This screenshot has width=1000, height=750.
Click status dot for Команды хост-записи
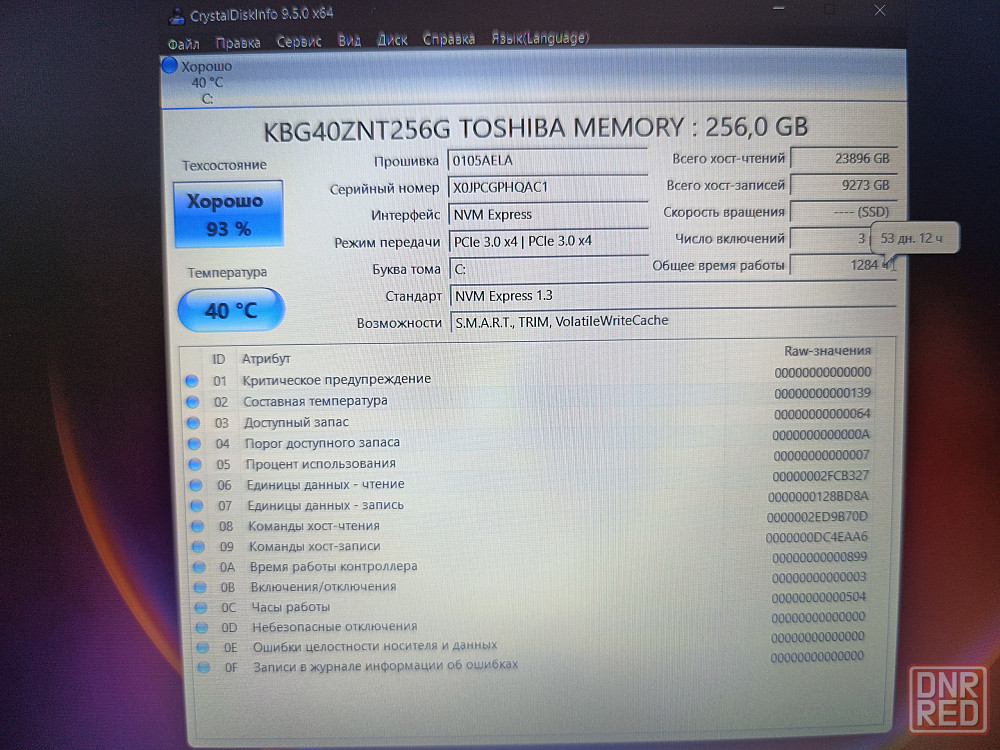198,547
